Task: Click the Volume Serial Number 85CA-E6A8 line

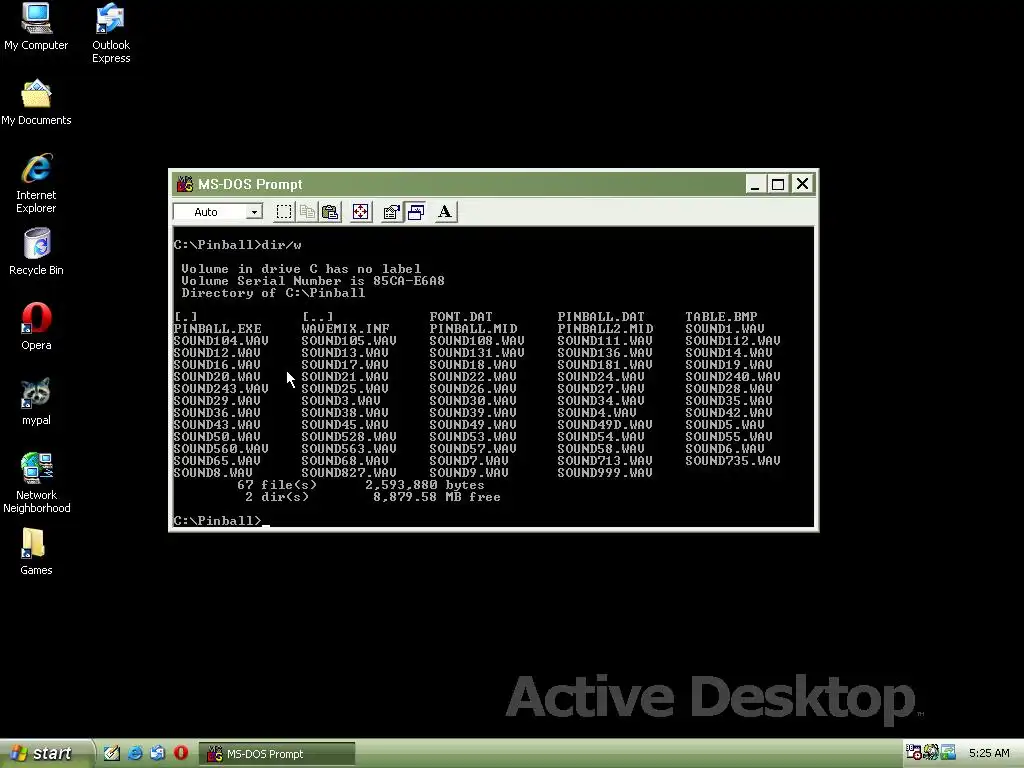Action: (x=313, y=281)
